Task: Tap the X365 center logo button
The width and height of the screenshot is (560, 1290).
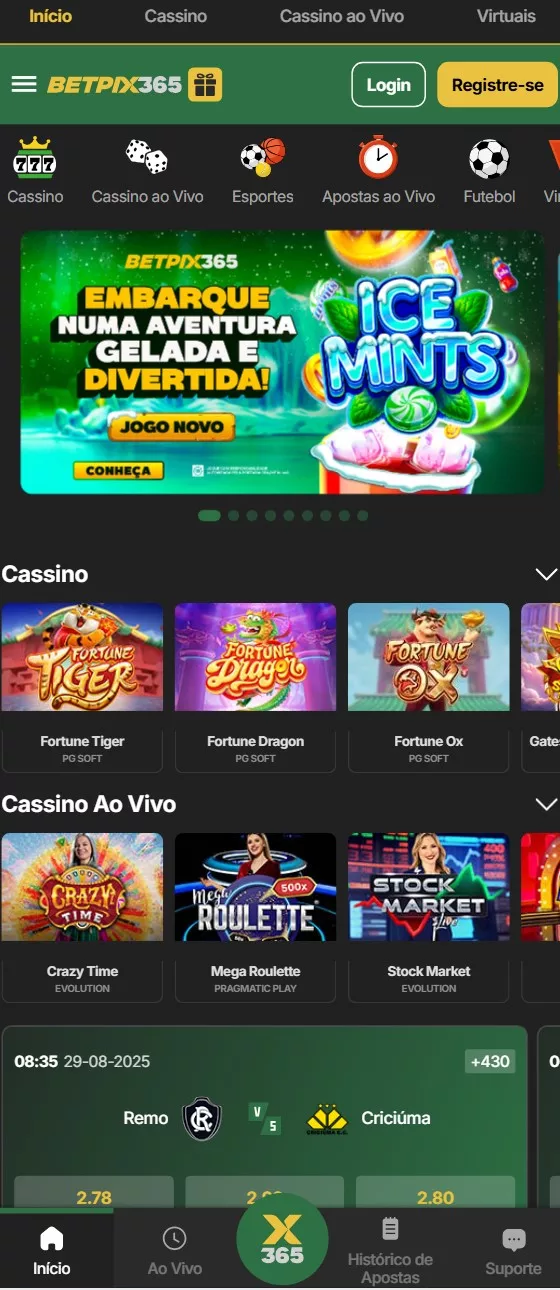Action: click(x=282, y=1239)
